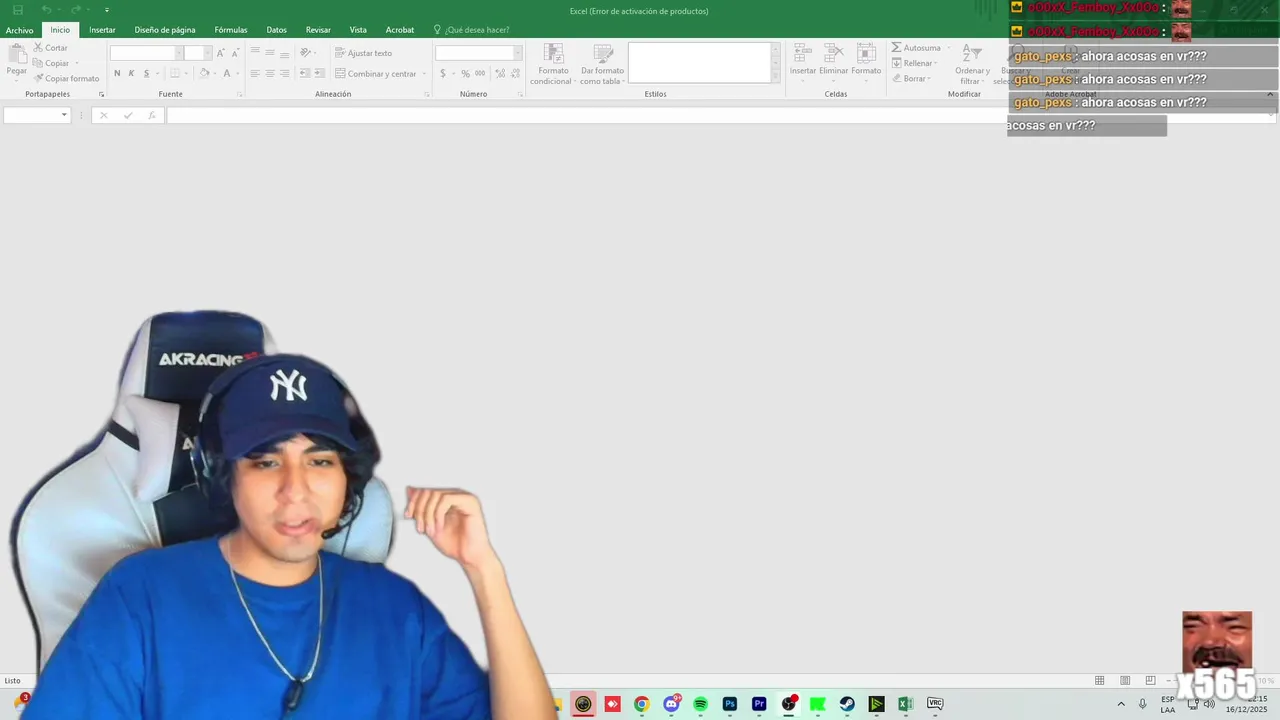Apply thousands separator style 000
This screenshot has width=1280, height=720.
[480, 73]
